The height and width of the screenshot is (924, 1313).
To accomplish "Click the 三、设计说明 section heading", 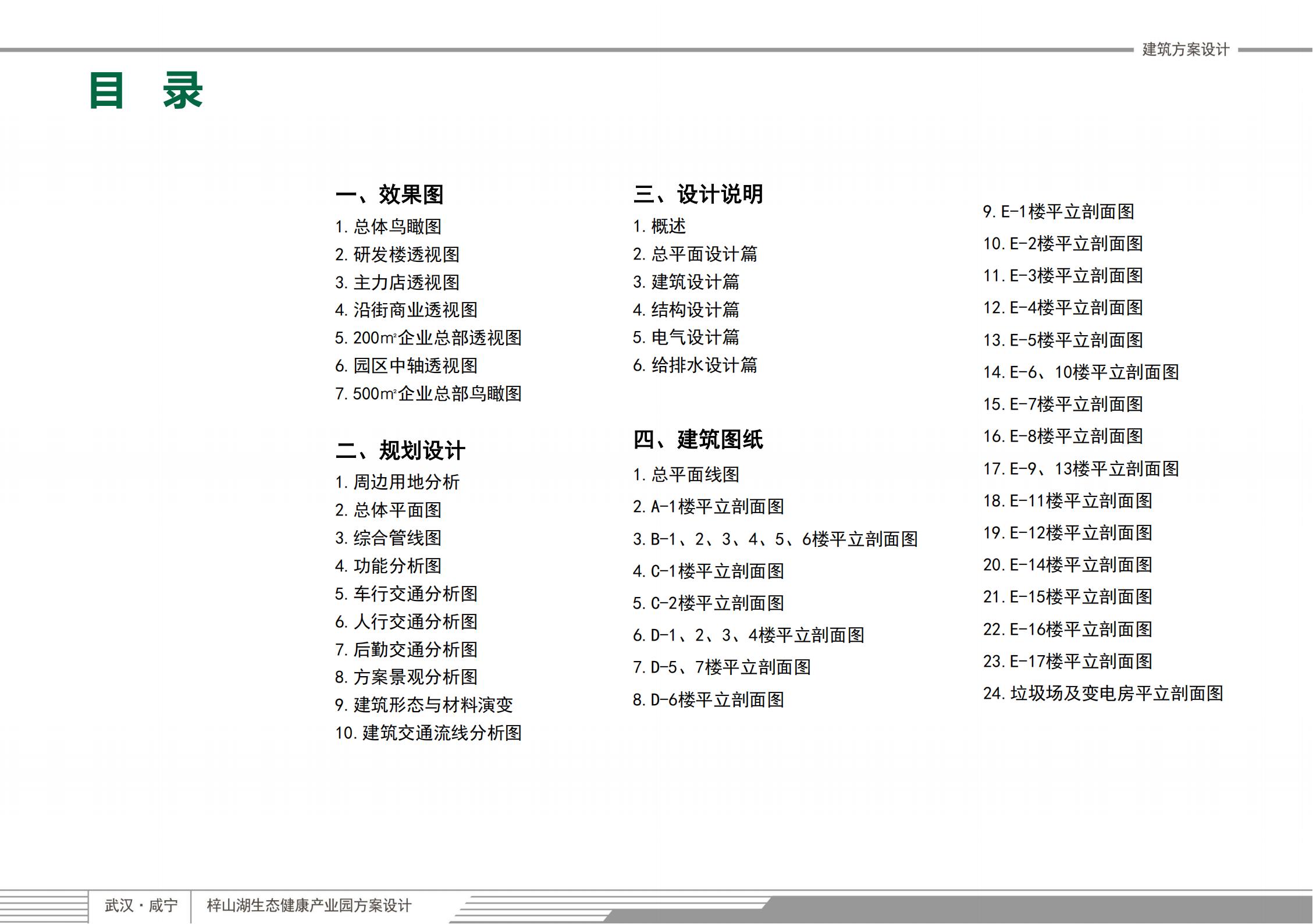I will (698, 194).
